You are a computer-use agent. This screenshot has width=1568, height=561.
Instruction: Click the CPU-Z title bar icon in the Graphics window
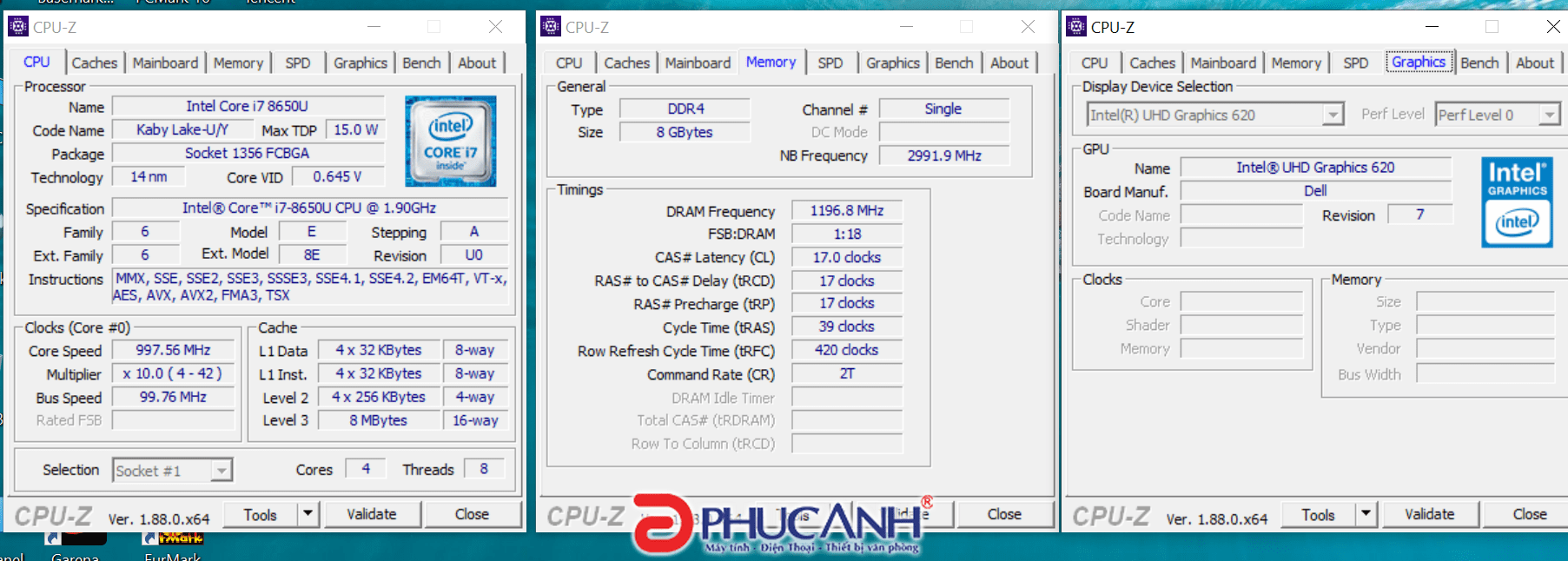(x=1076, y=27)
